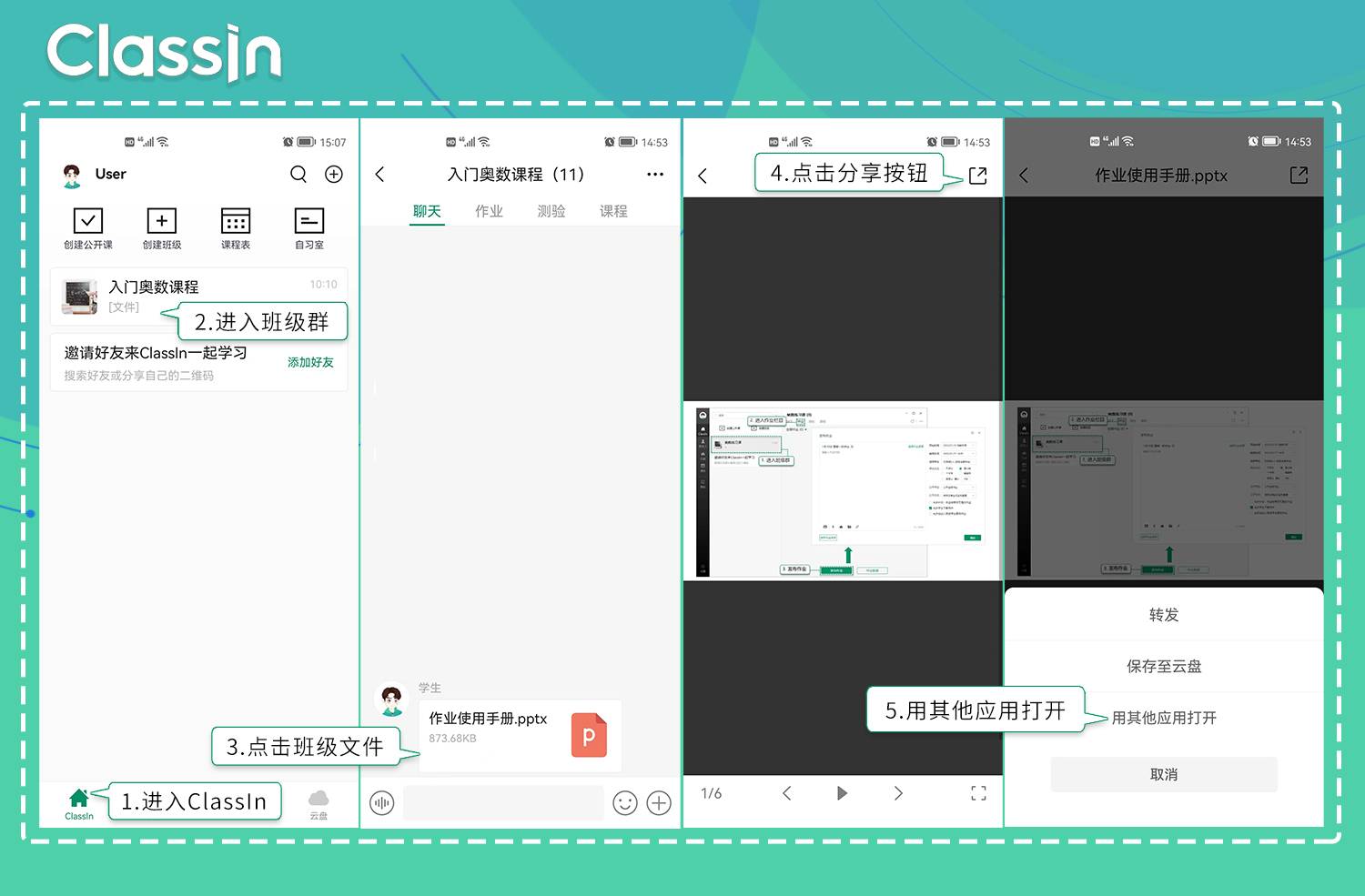
Task: Switch to the 课程 tab
Action: [613, 211]
